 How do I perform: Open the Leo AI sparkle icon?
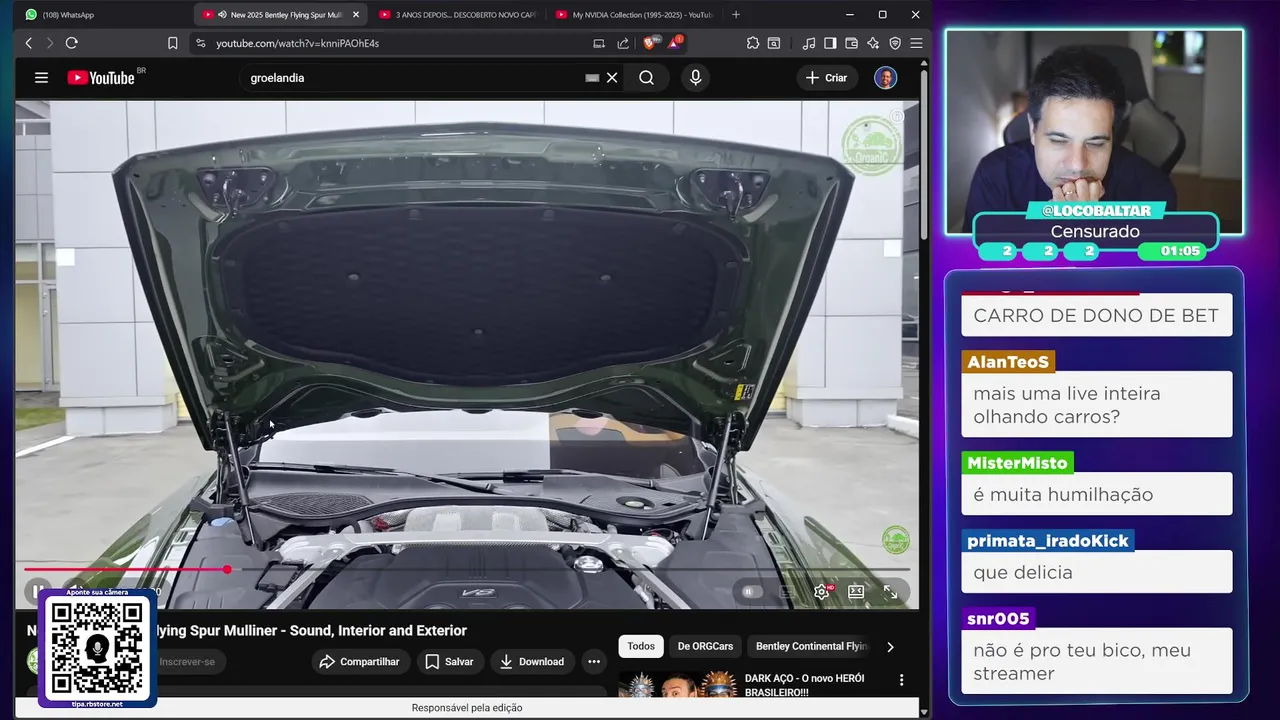click(873, 43)
